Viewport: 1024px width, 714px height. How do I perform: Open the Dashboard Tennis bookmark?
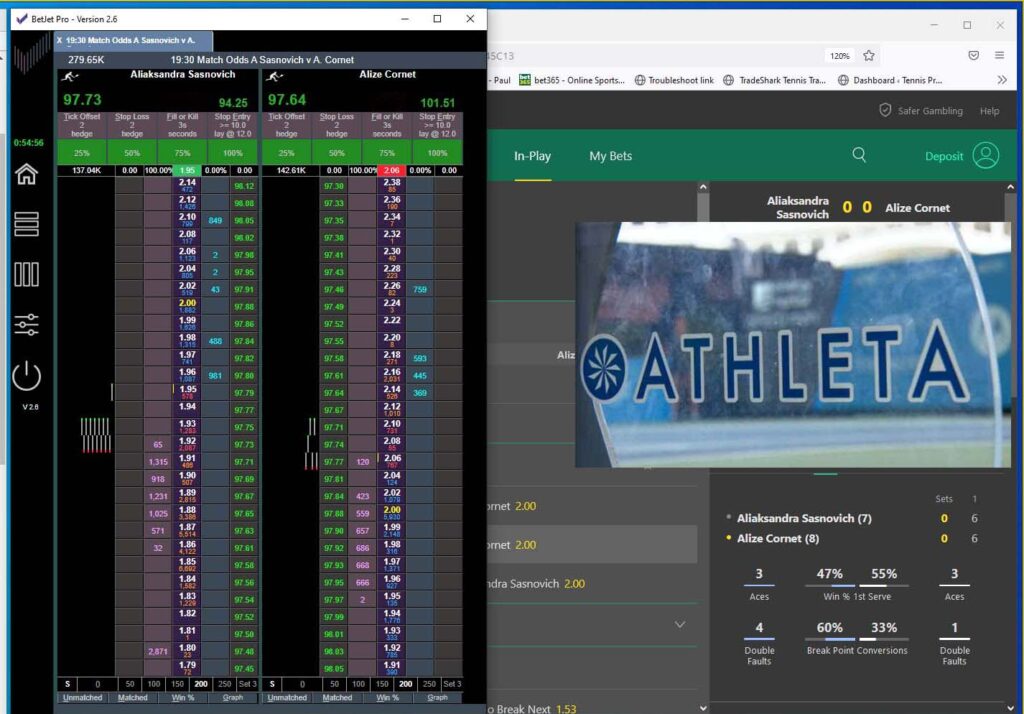tap(889, 80)
